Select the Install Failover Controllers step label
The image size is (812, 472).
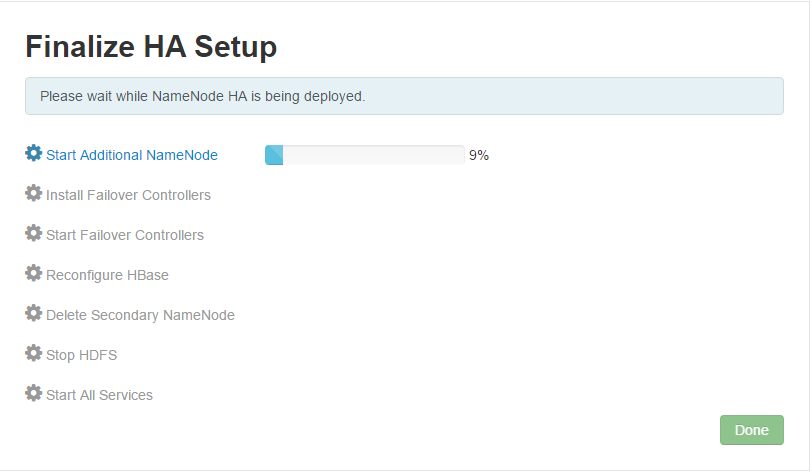coord(128,195)
